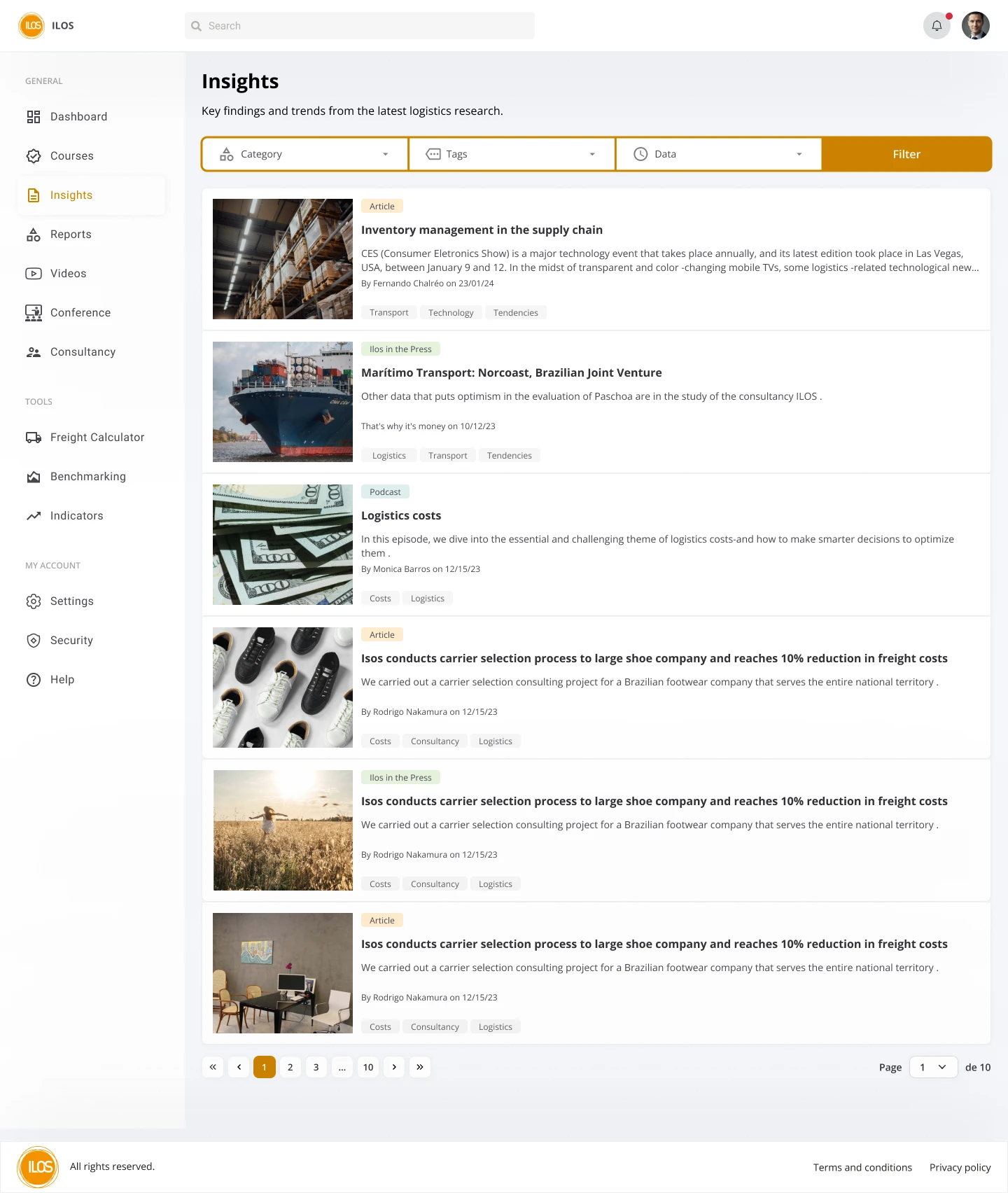Click the Freight Calculator truck icon

[34, 438]
